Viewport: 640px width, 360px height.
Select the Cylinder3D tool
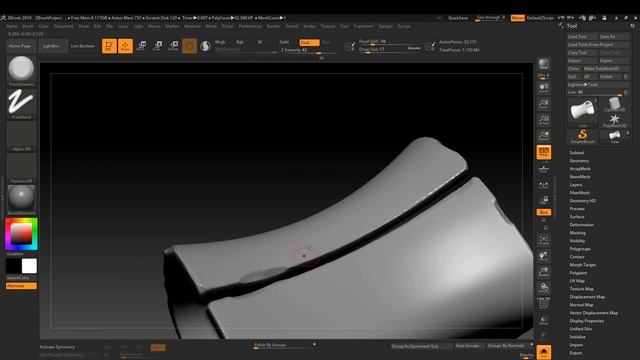(x=614, y=105)
